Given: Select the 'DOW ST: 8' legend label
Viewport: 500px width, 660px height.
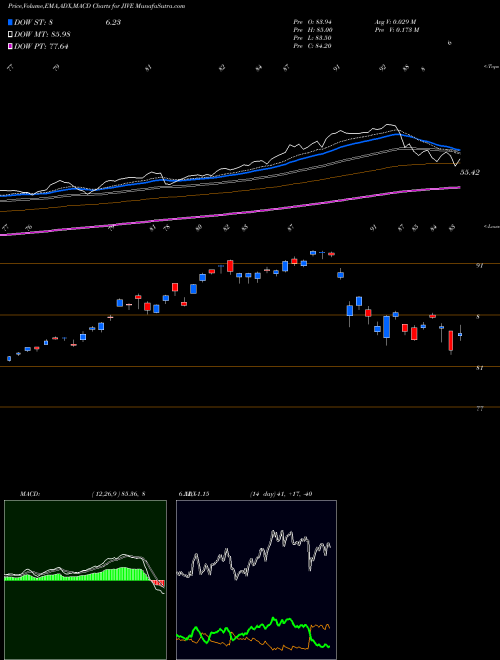Looking at the screenshot, I should (x=34, y=22).
